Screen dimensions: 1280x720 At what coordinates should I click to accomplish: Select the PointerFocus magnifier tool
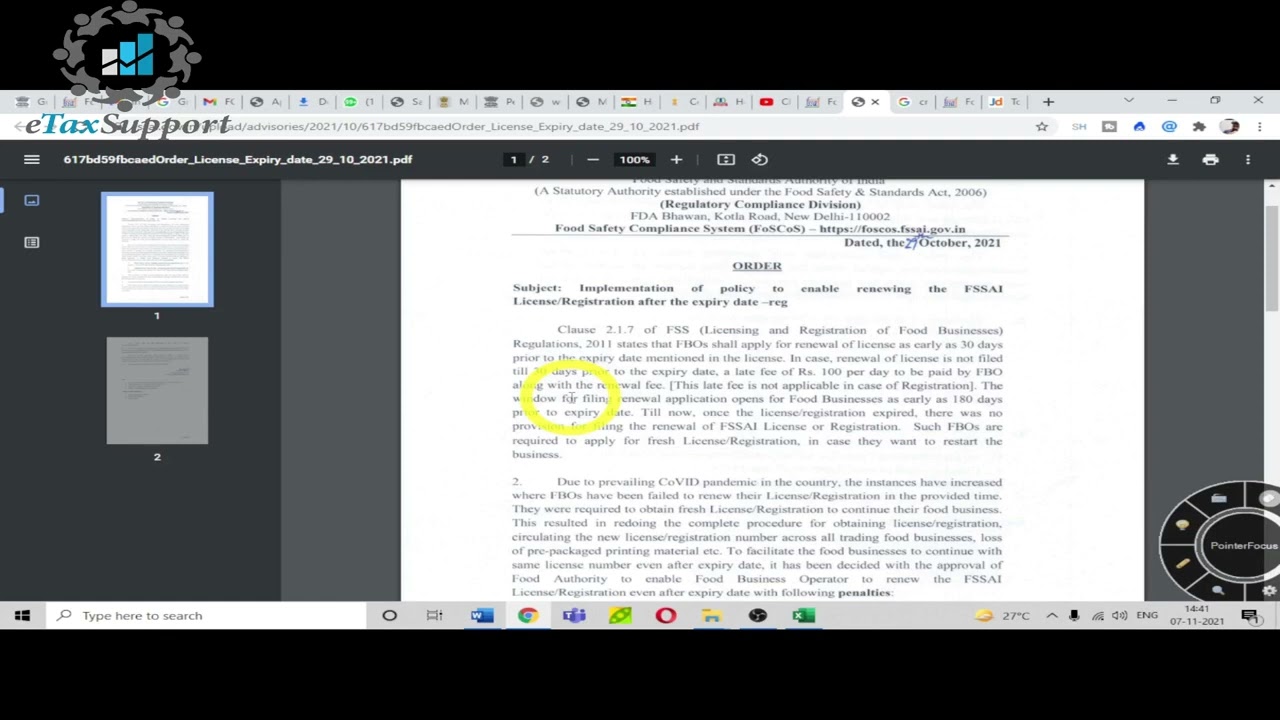[x=1218, y=591]
